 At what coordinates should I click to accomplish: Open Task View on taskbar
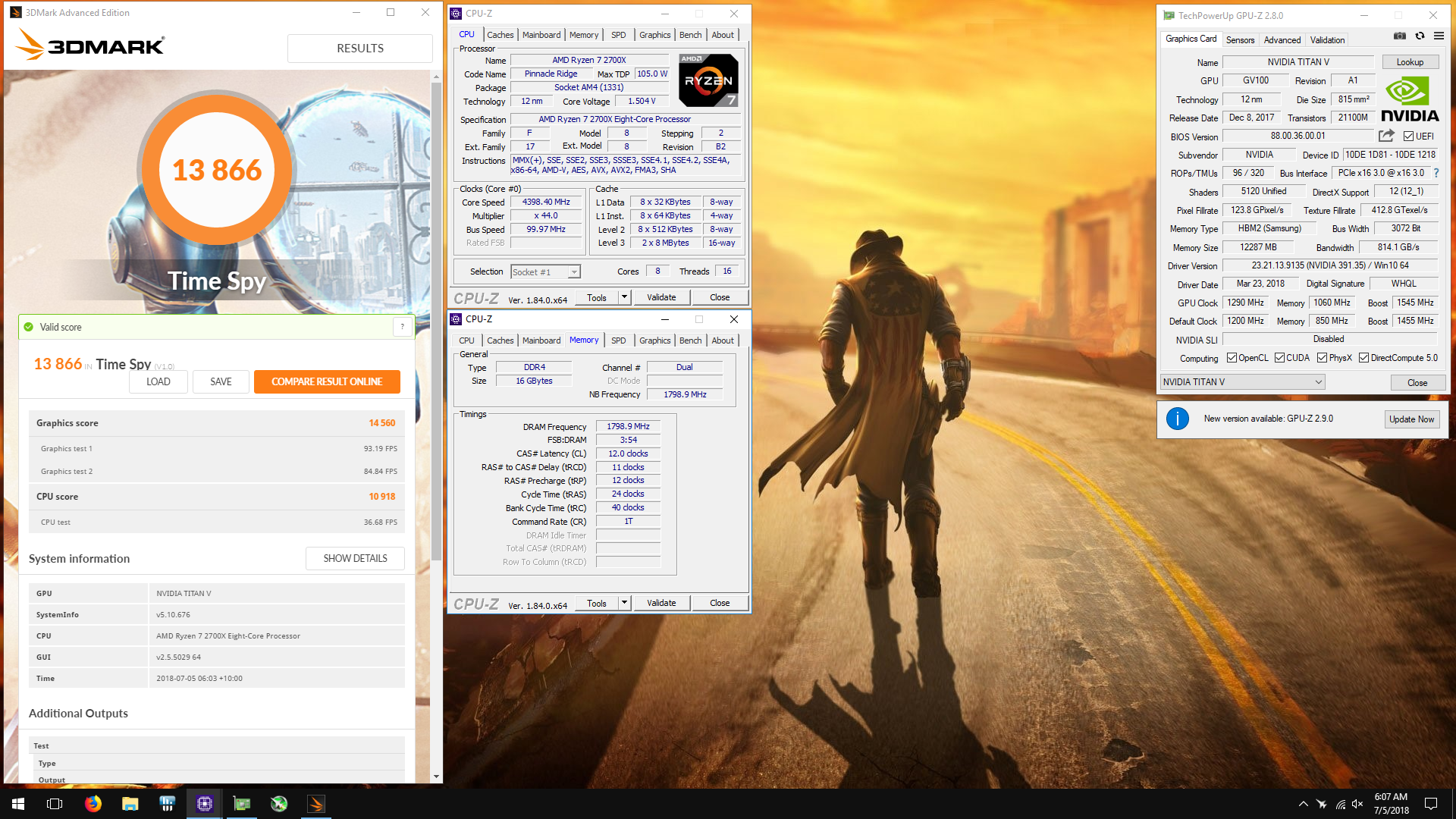[x=55, y=804]
